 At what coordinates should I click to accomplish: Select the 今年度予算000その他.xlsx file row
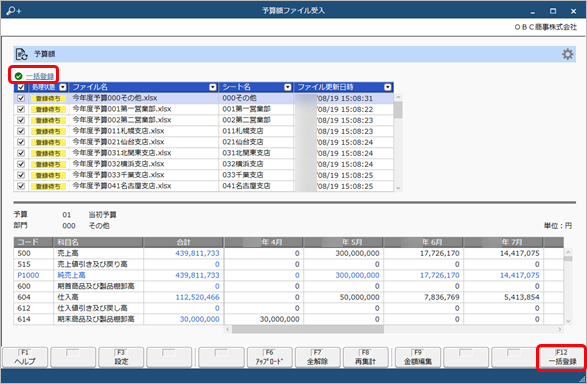[x=204, y=98]
